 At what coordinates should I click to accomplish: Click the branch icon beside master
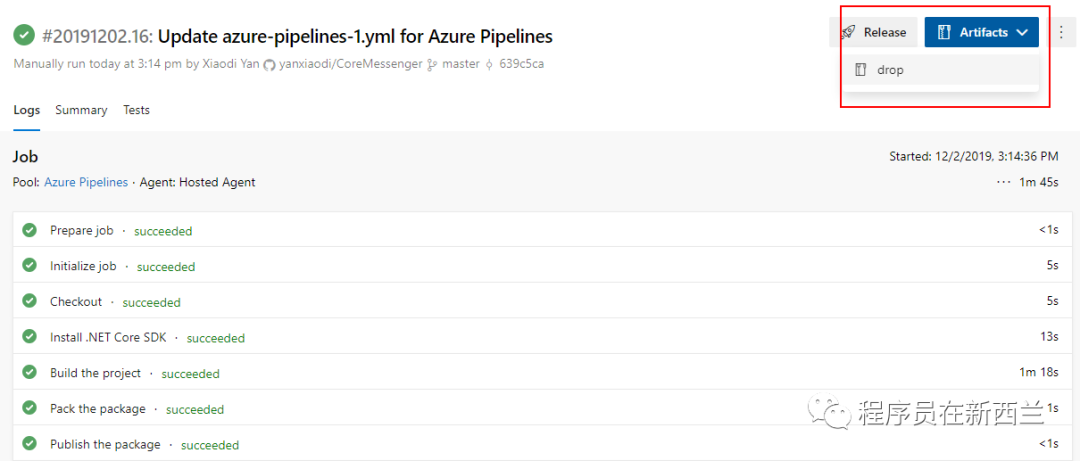click(433, 65)
